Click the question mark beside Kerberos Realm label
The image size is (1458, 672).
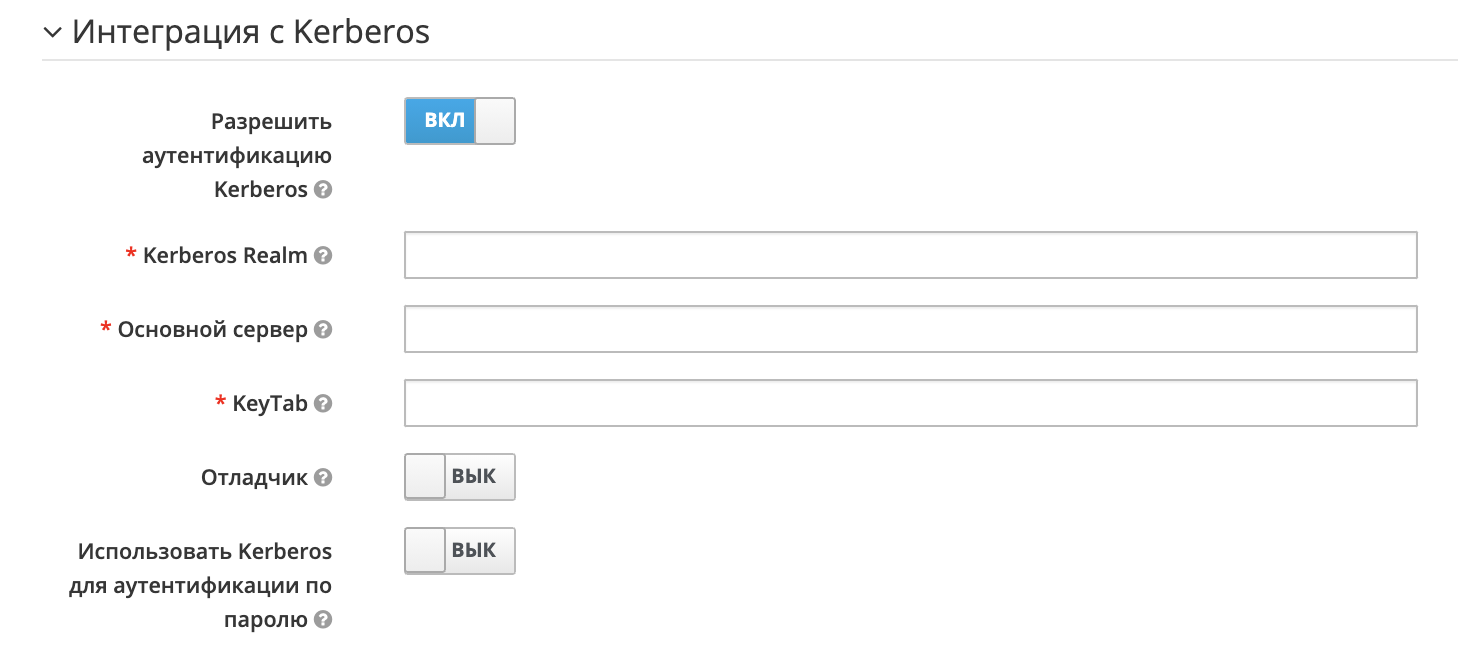322,256
